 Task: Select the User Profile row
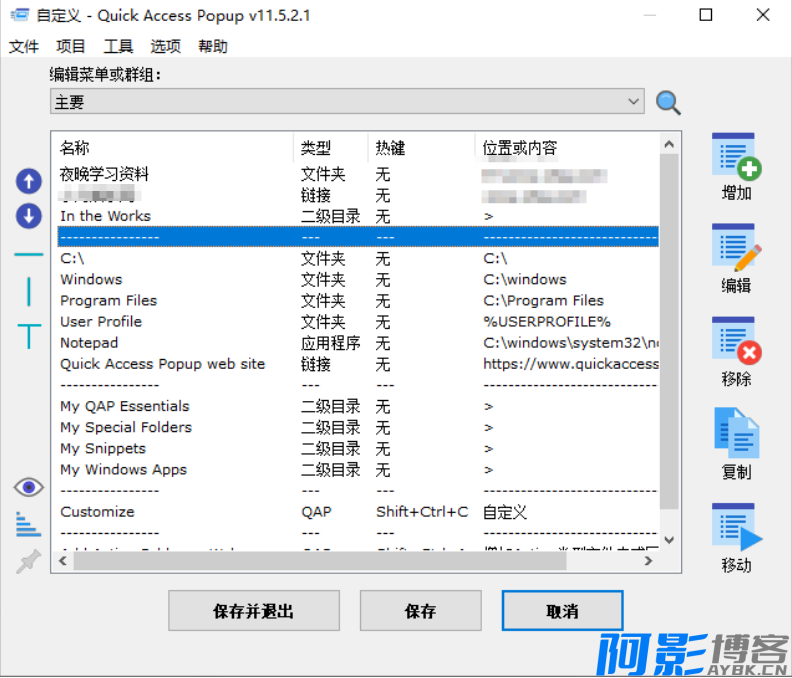click(x=358, y=322)
